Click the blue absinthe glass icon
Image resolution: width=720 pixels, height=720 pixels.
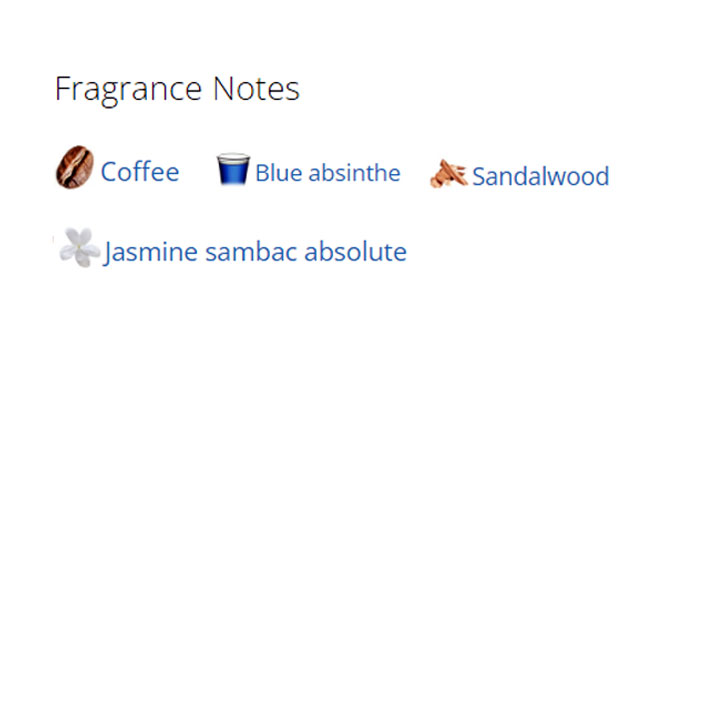pos(232,170)
